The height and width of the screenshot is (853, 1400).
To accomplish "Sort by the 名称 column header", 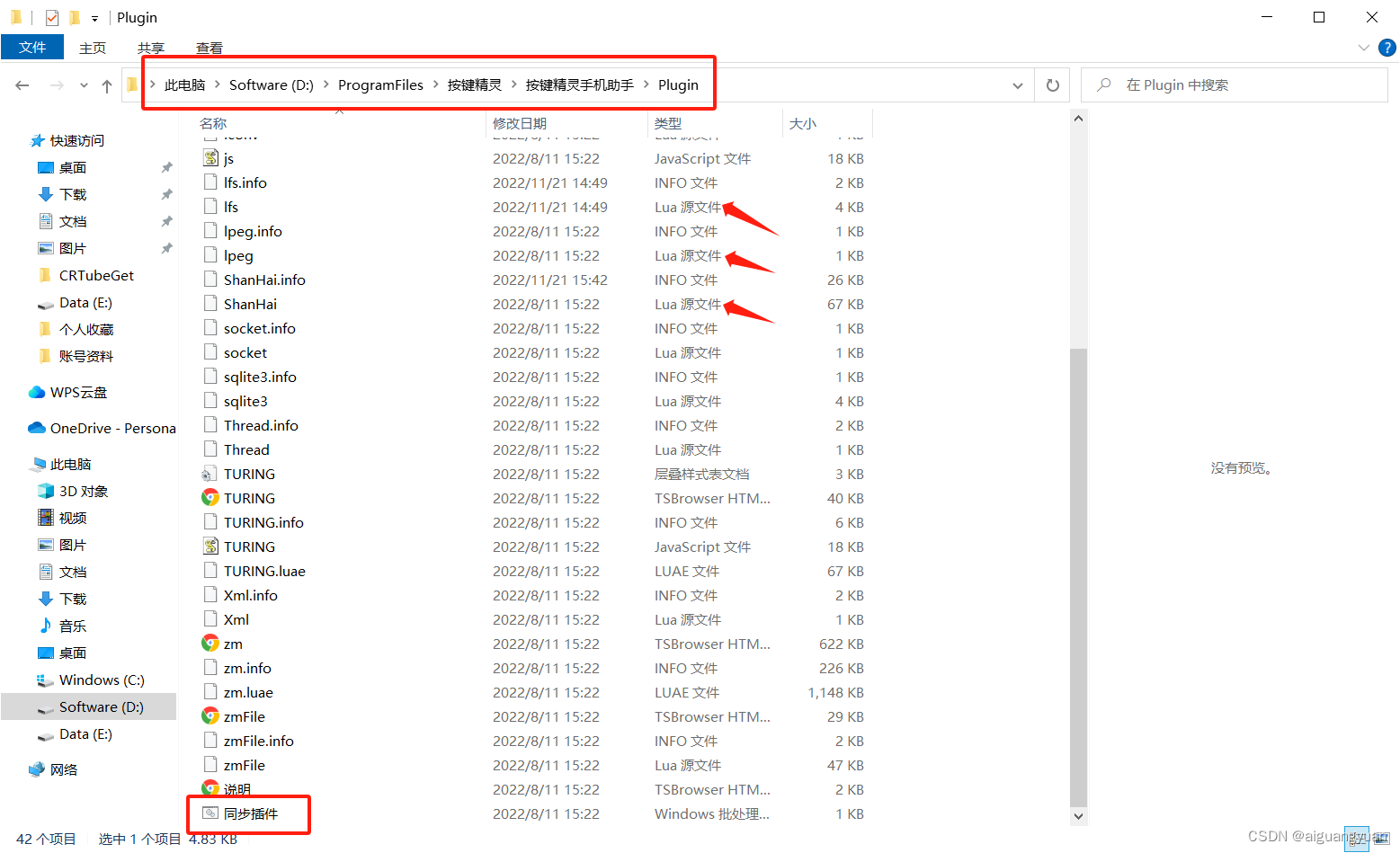I will coord(213,123).
